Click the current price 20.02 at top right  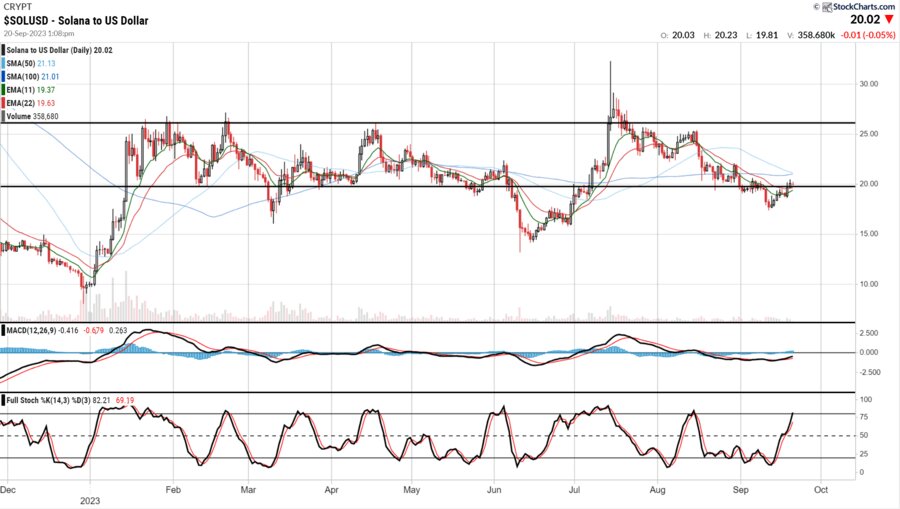(866, 19)
